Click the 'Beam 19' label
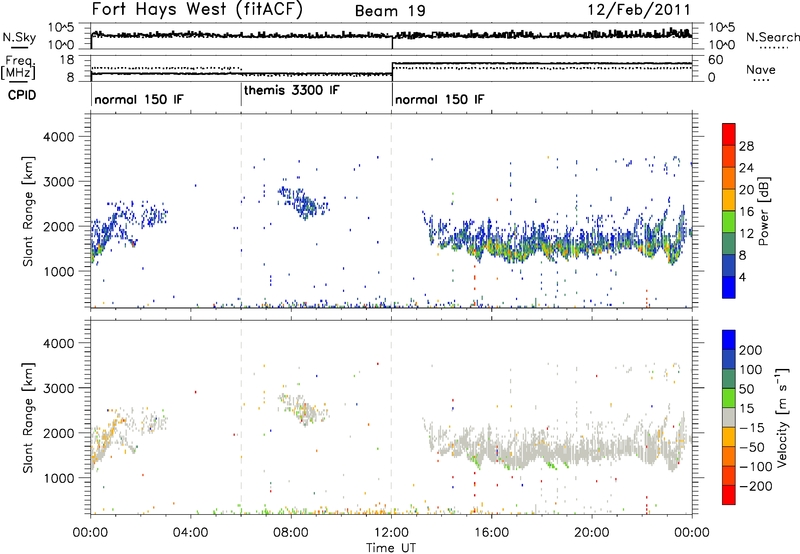800x554 pixels. [390, 11]
